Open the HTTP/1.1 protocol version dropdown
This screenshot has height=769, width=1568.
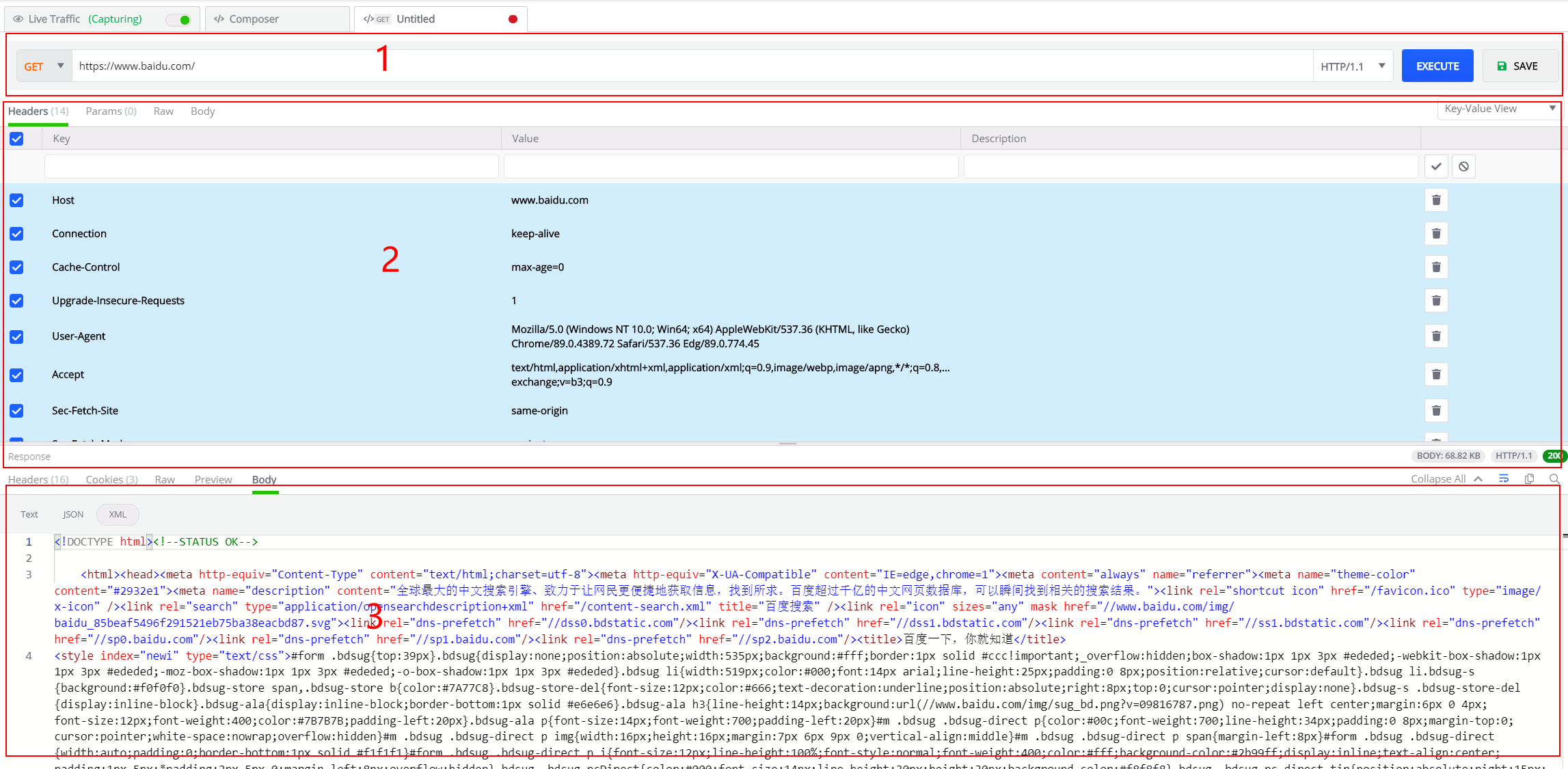(1353, 66)
